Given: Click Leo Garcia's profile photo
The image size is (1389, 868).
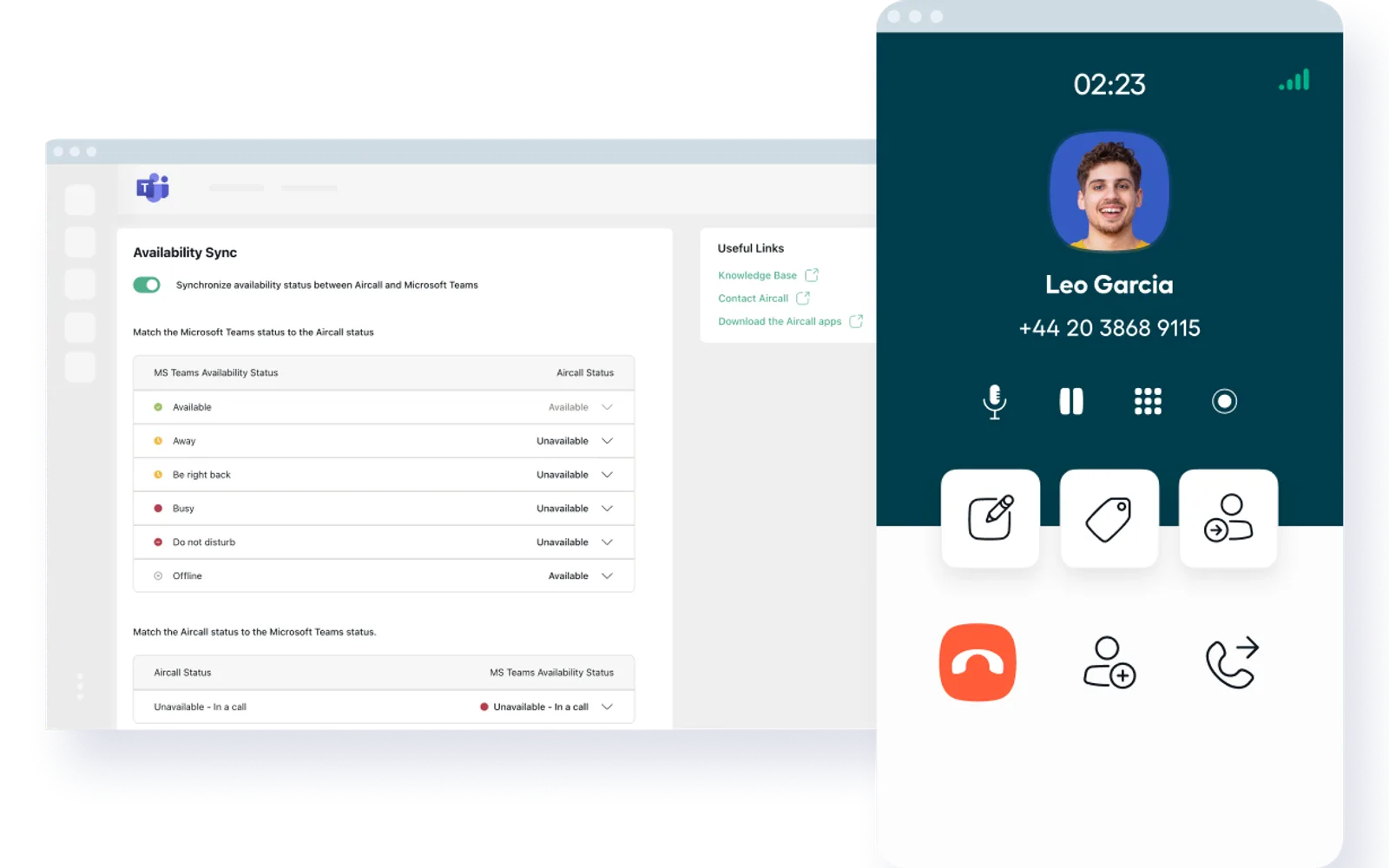Looking at the screenshot, I should tap(1109, 191).
